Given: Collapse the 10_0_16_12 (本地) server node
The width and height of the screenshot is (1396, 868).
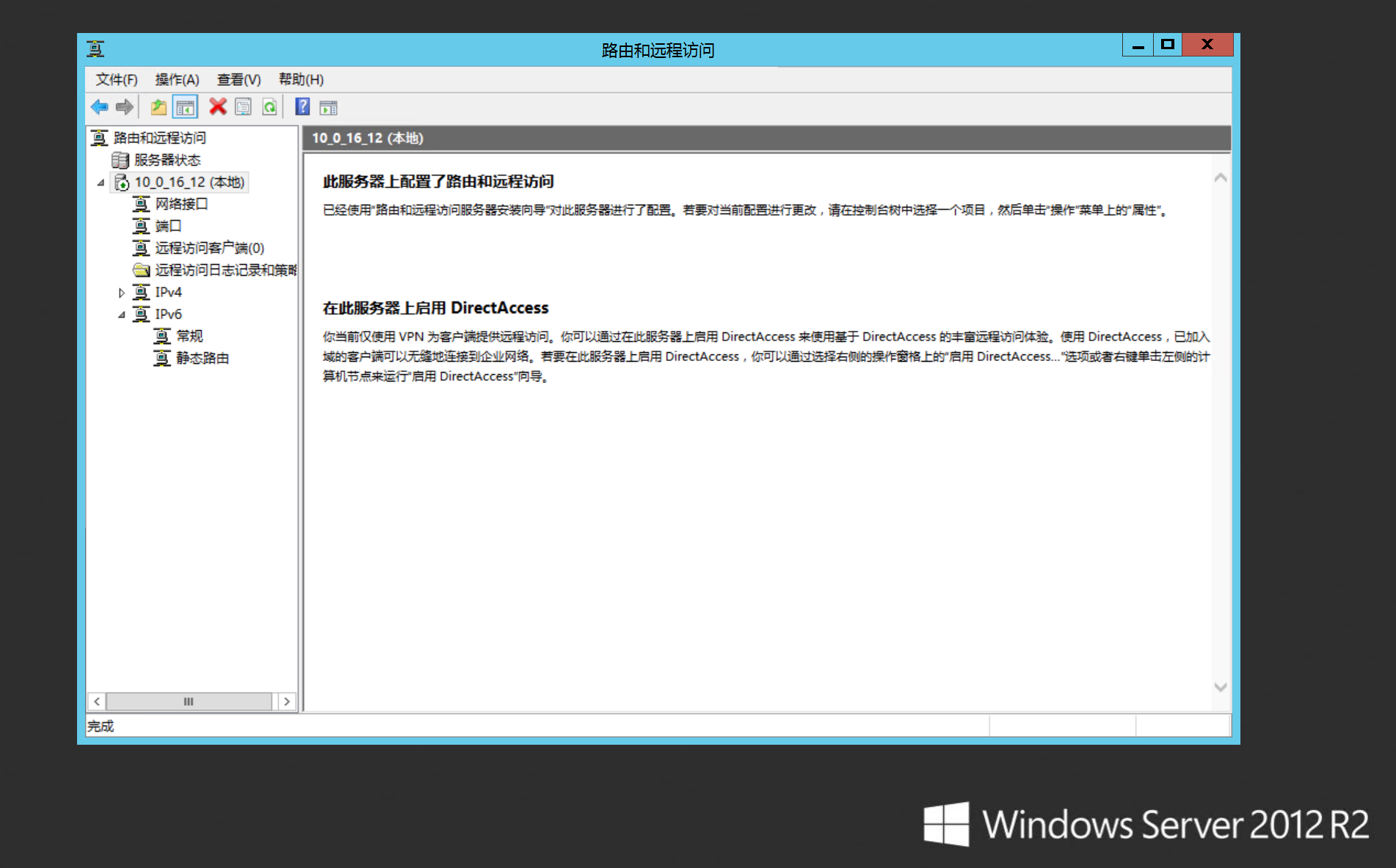Looking at the screenshot, I should [101, 183].
